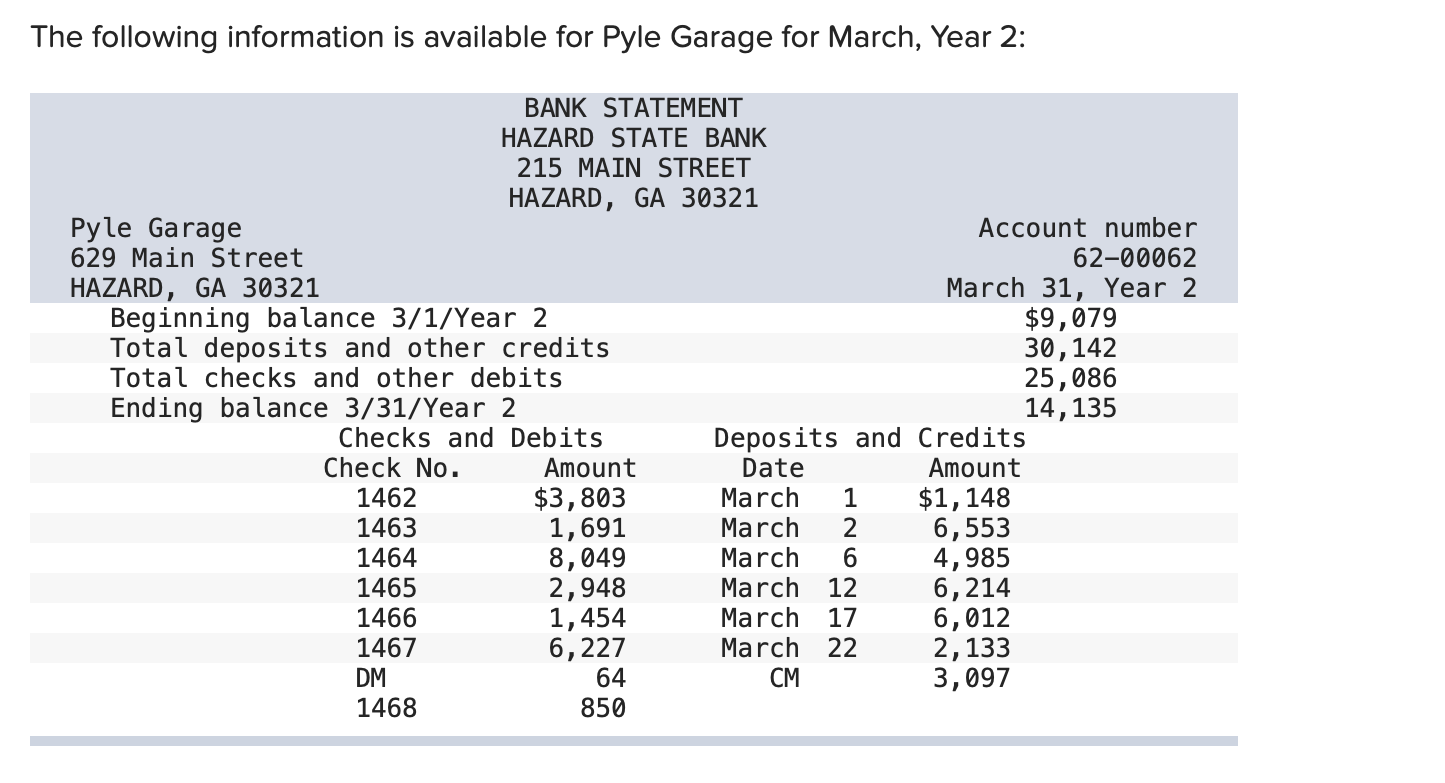Click the 'Account number' label
Viewport: 1445px width, 783px height.
tap(1087, 228)
